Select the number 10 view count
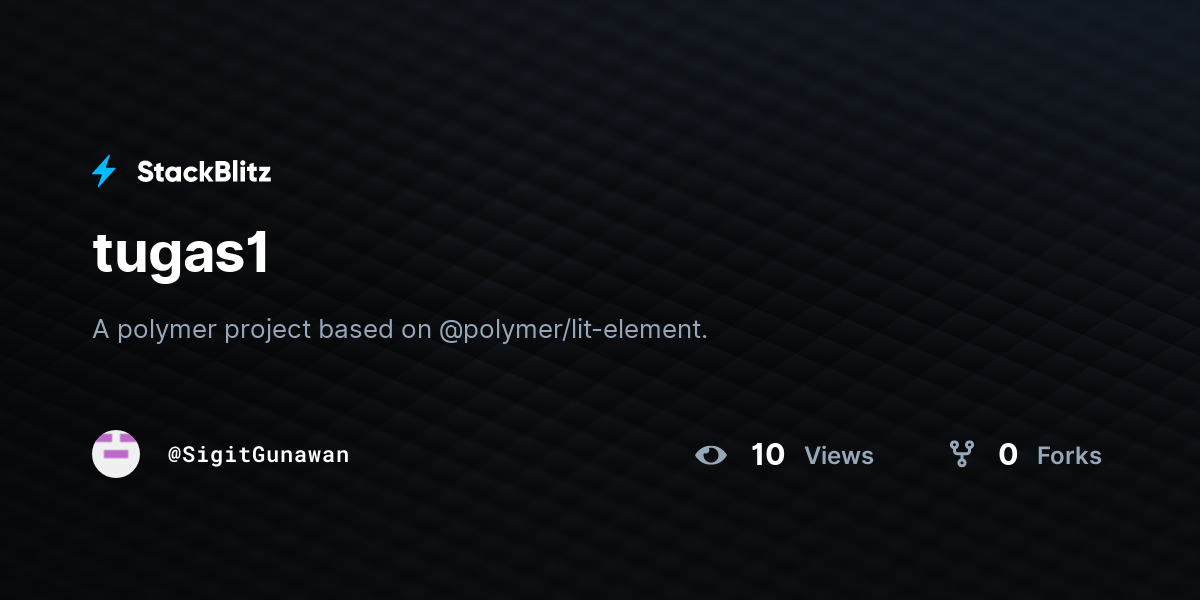This screenshot has height=600, width=1200. point(768,455)
